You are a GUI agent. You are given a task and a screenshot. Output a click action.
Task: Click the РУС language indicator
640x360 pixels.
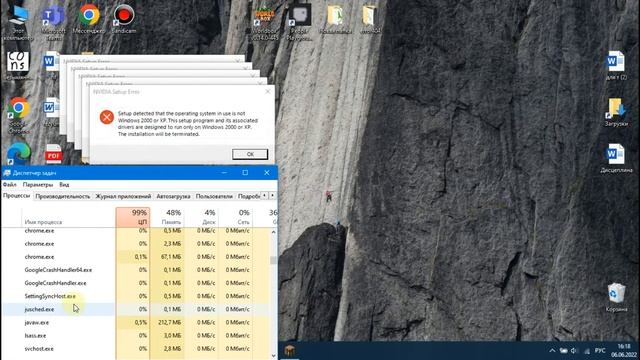pyautogui.click(x=600, y=351)
